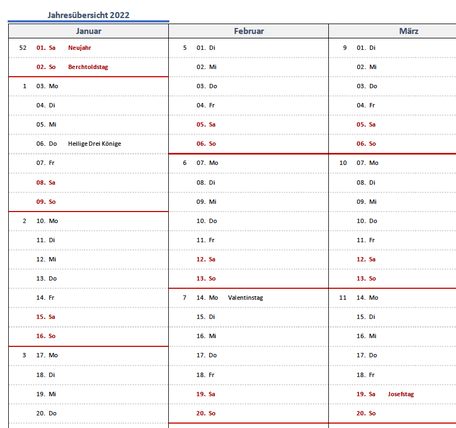Select 09. So in Januar

point(46,202)
